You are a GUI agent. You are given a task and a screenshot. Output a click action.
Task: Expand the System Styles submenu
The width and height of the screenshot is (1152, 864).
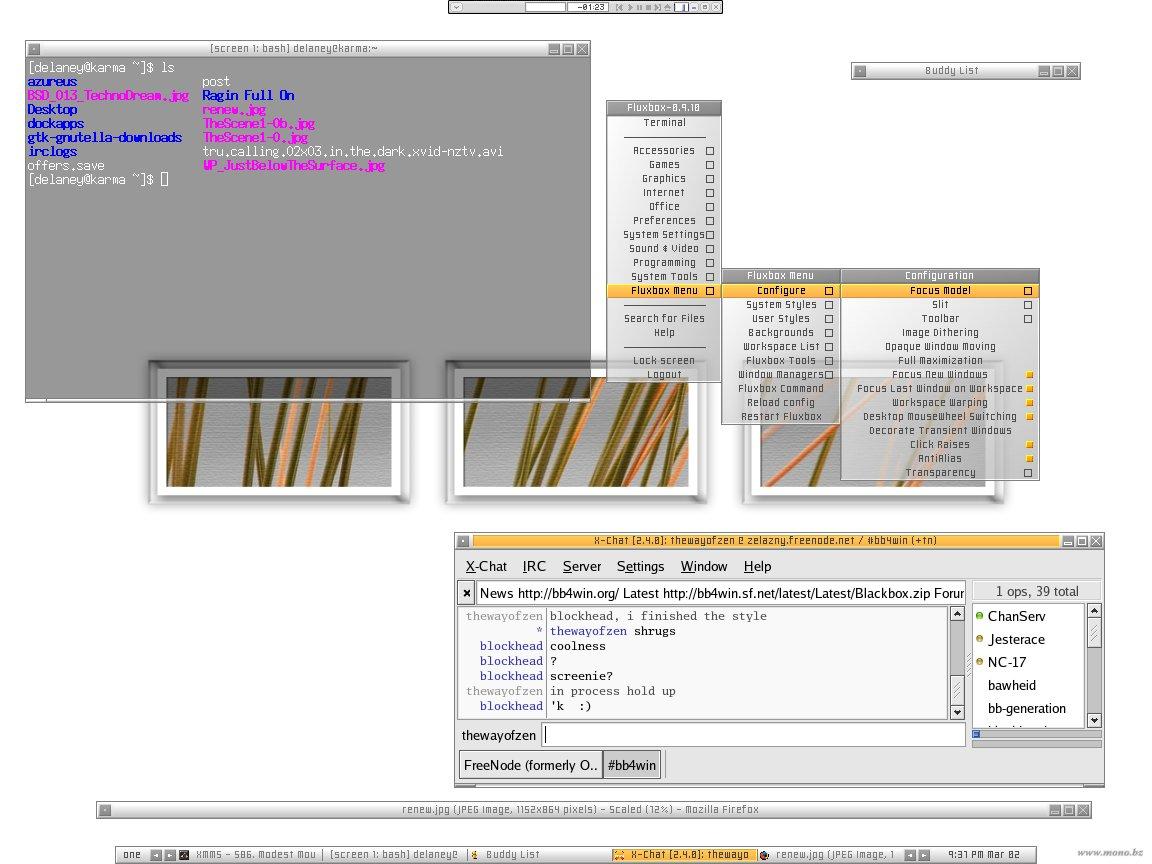click(x=781, y=305)
